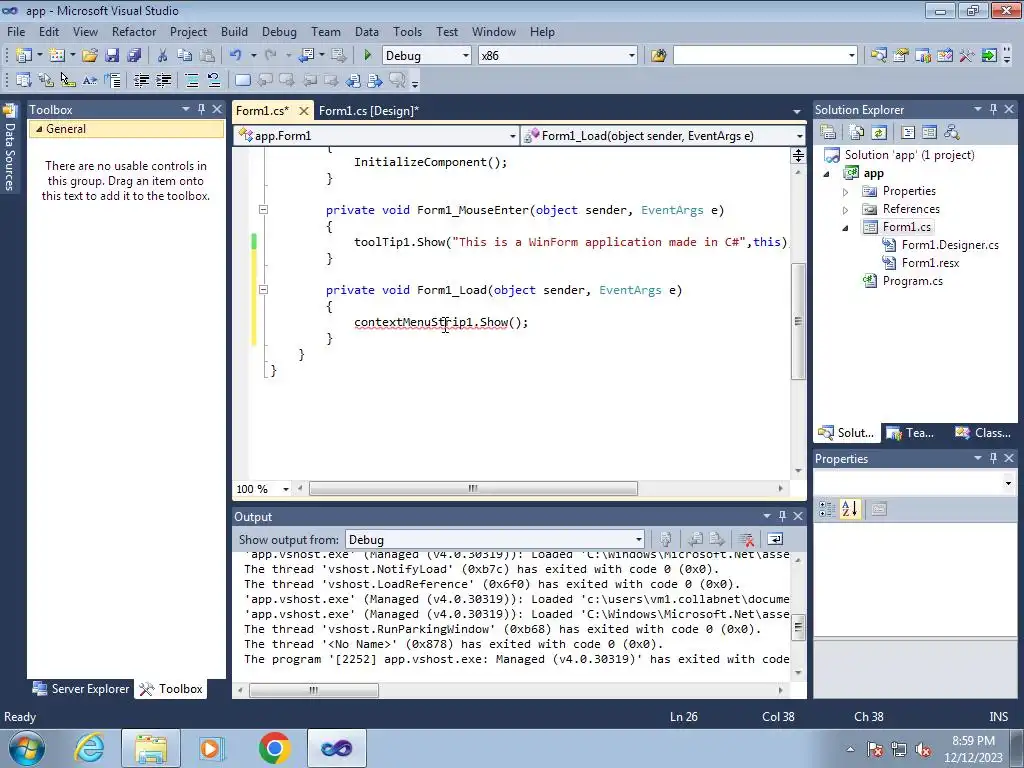Toggle auto-hide pin on Properties panel
The width and height of the screenshot is (1024, 768).
pos(993,458)
